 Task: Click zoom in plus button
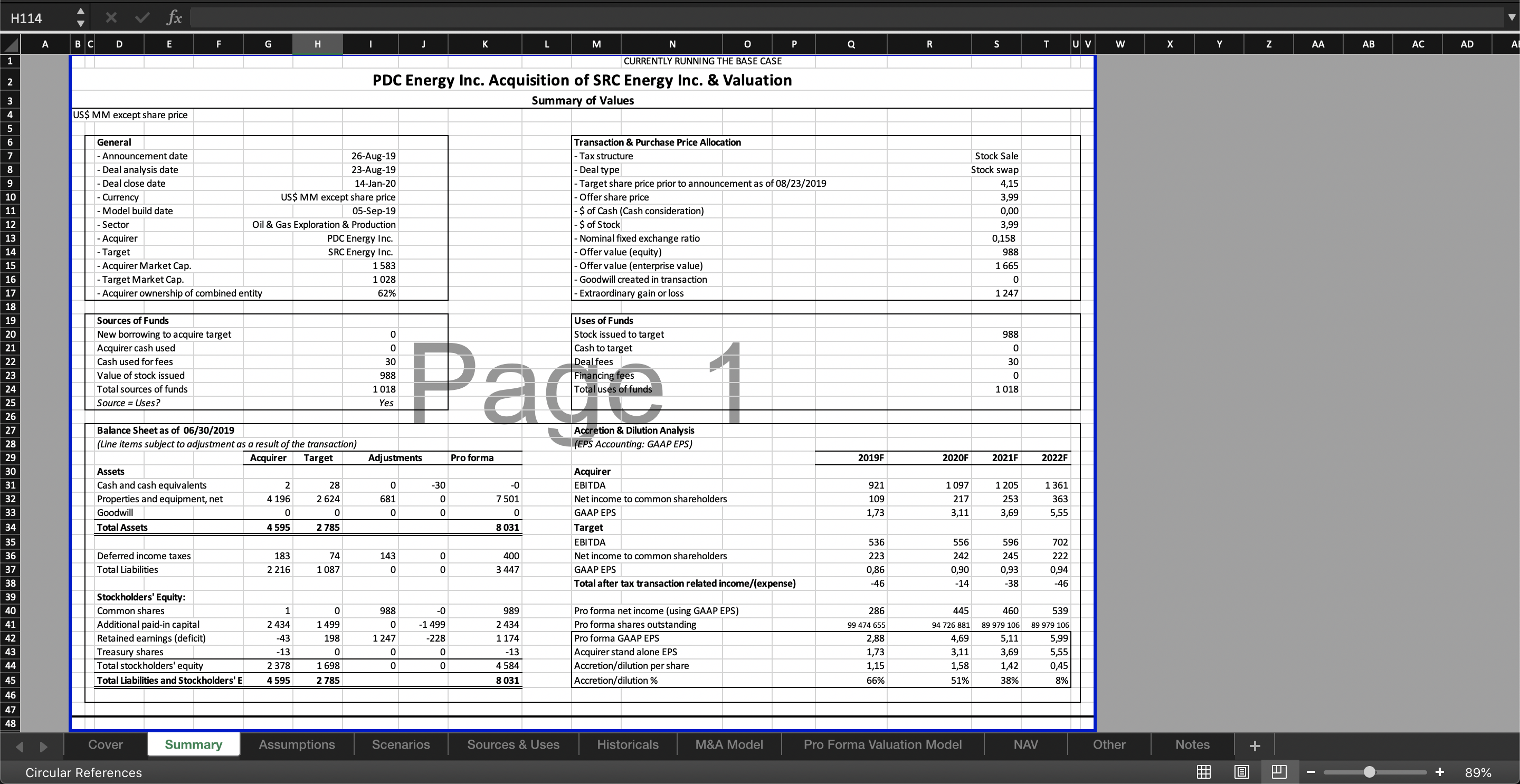1440,772
